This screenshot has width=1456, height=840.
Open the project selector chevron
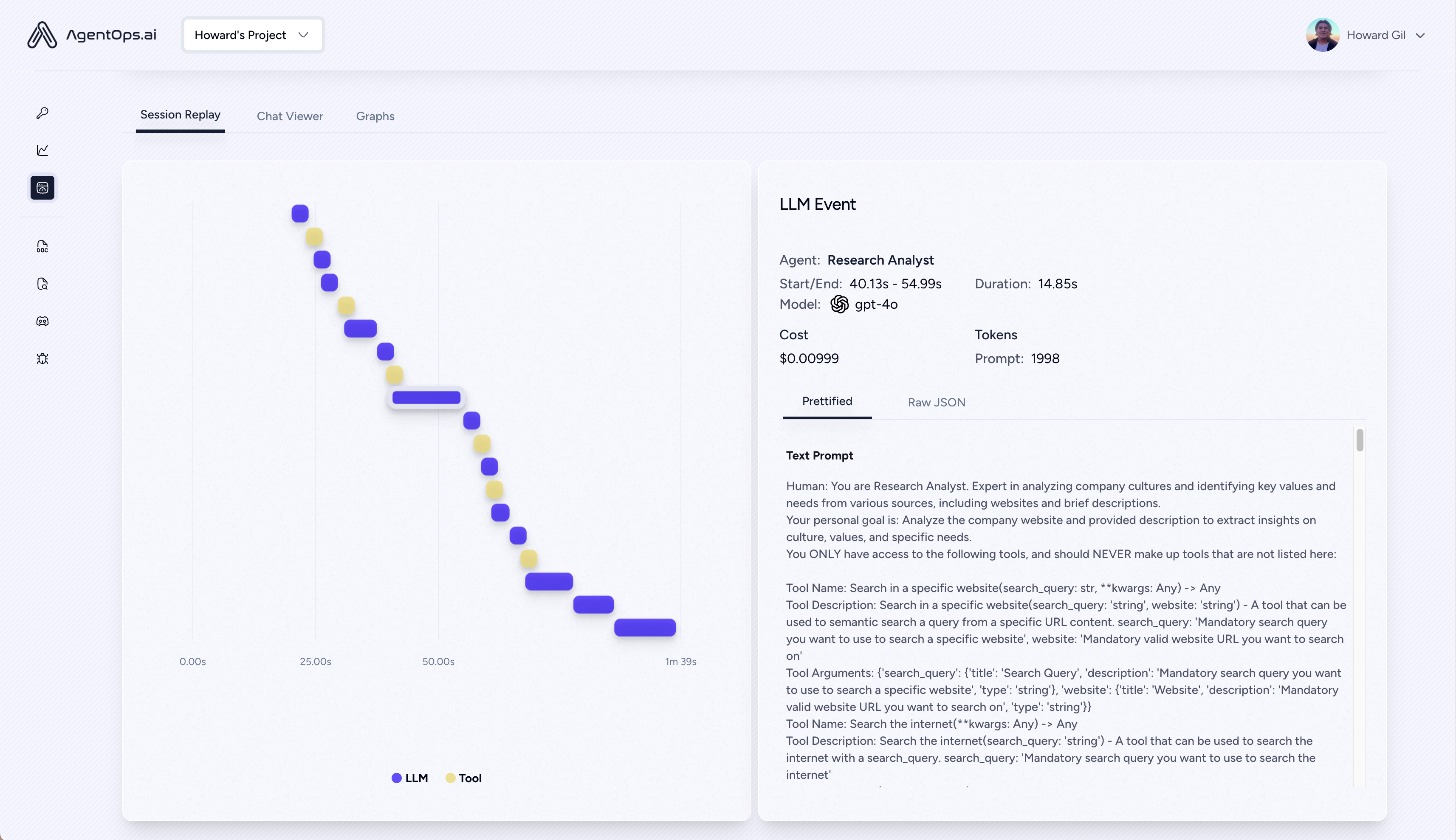point(303,35)
